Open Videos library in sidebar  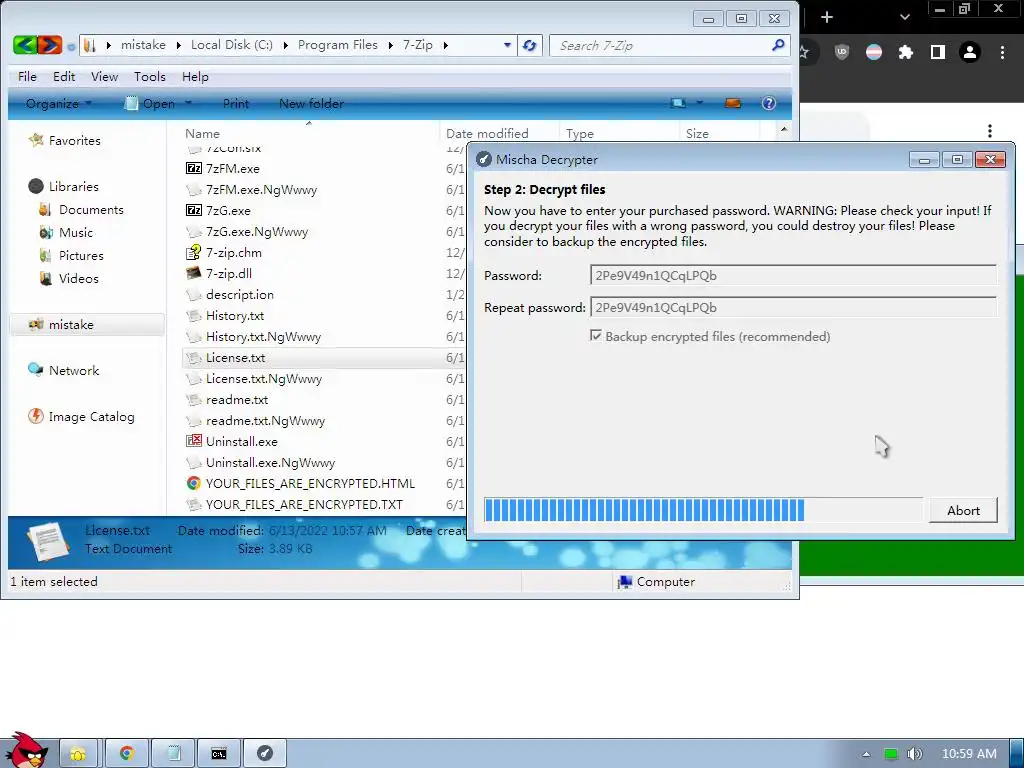coord(78,278)
